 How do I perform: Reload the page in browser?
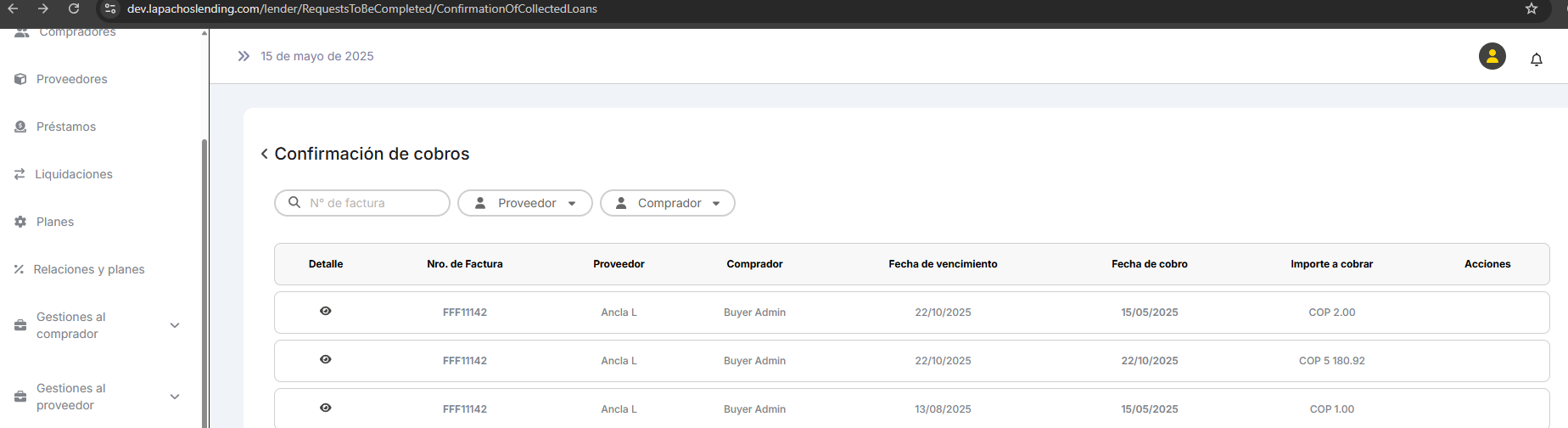pos(74,8)
